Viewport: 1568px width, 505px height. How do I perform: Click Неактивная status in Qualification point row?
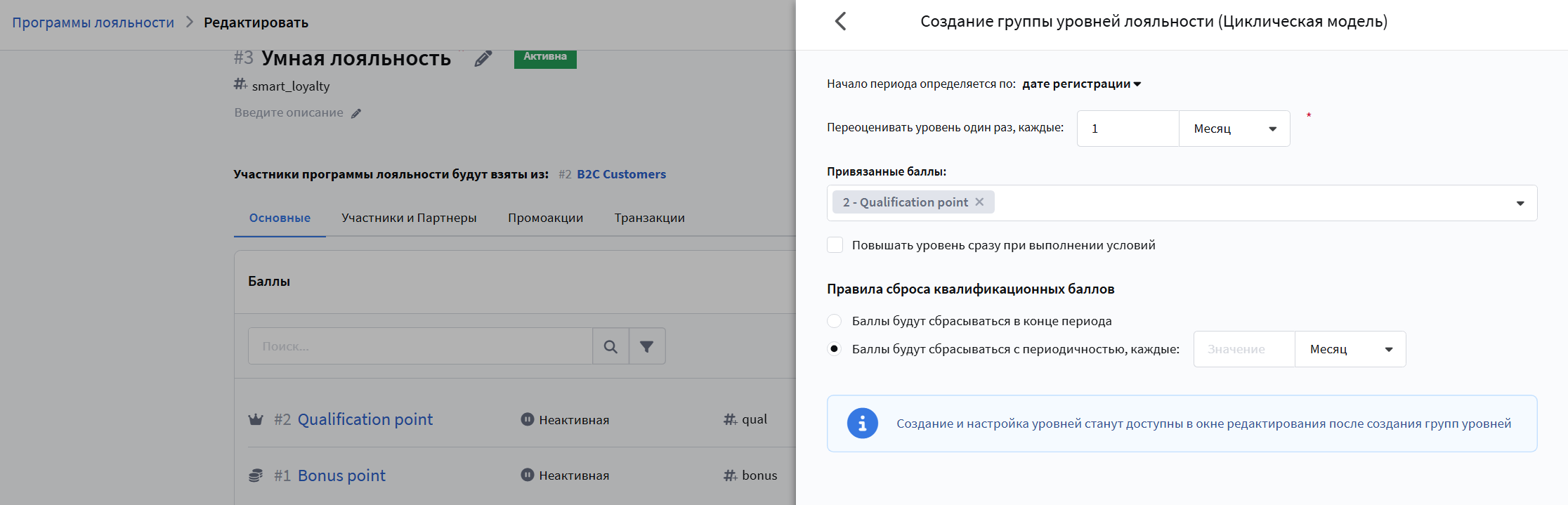(574, 419)
